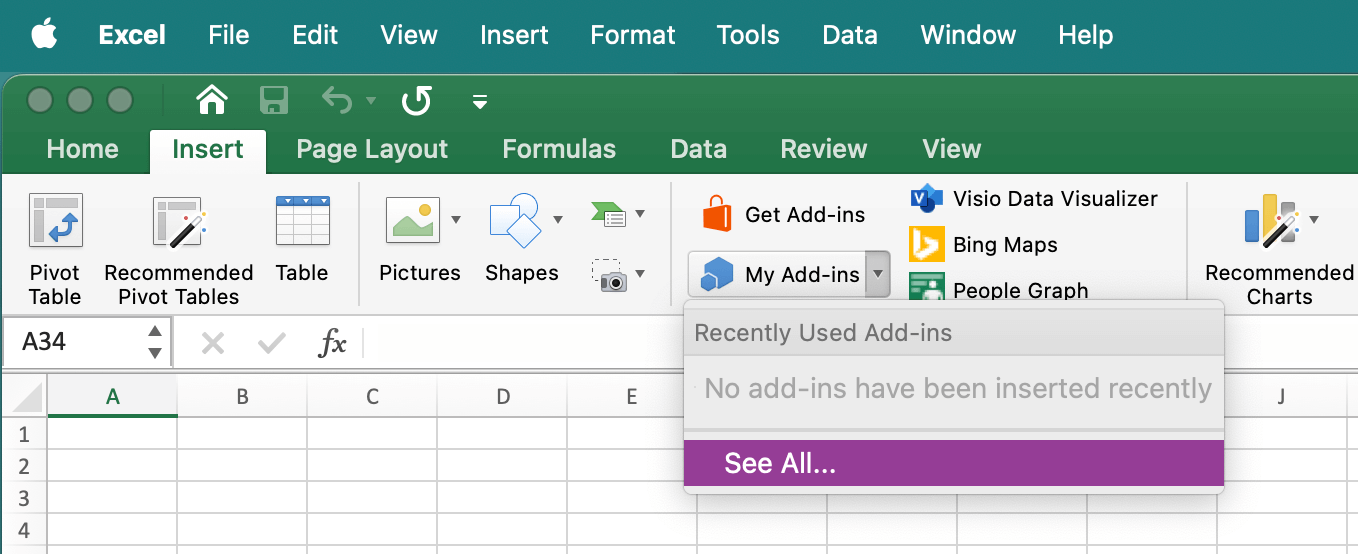The width and height of the screenshot is (1358, 554).
Task: Open the View menu in menu bar
Action: point(409,35)
